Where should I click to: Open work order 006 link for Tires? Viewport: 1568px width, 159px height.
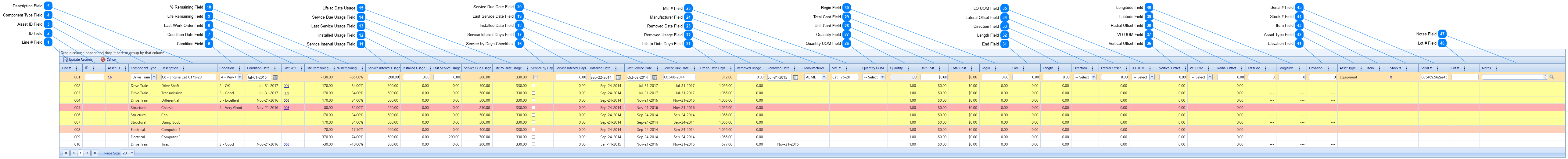pos(286,144)
